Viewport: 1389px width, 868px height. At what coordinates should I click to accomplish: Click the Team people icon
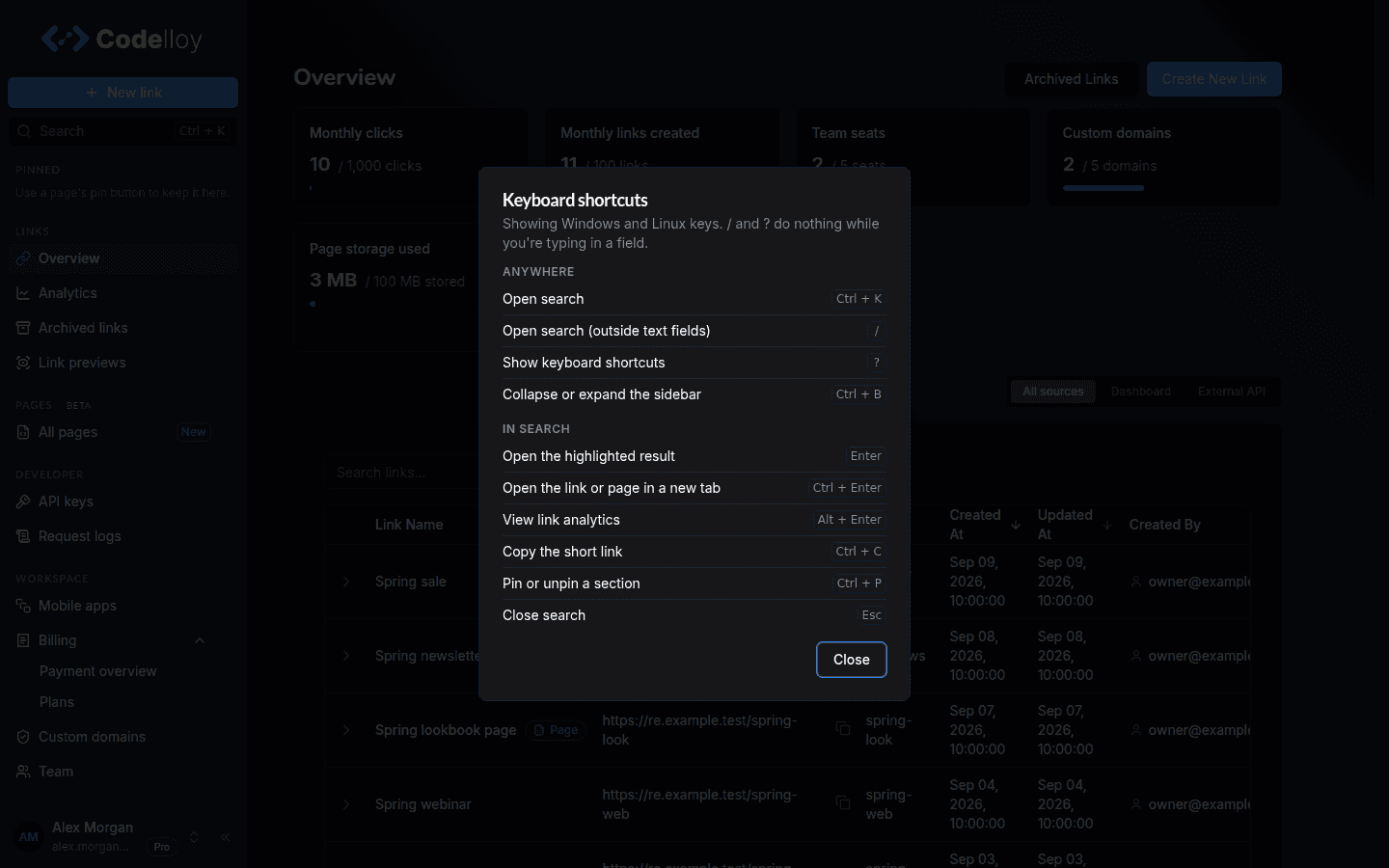pos(23,772)
